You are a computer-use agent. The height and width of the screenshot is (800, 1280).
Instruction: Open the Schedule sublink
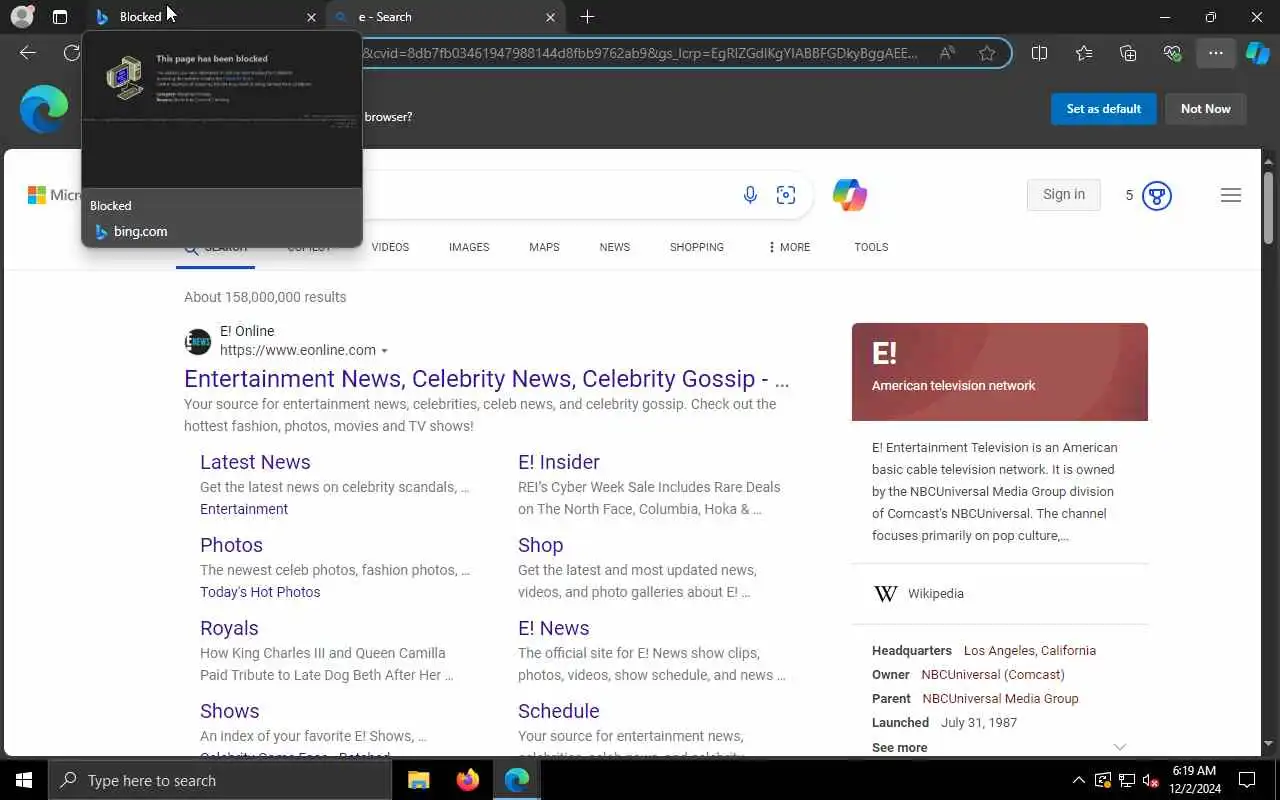[559, 711]
